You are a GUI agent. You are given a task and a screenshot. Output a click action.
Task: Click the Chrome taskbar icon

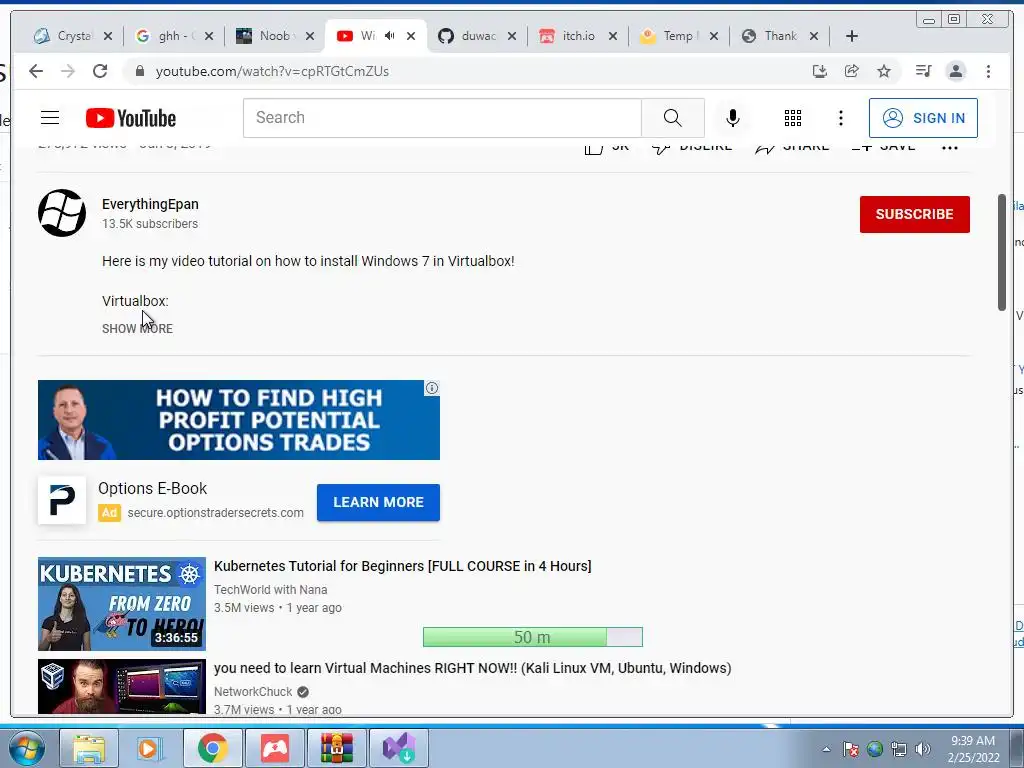point(213,748)
